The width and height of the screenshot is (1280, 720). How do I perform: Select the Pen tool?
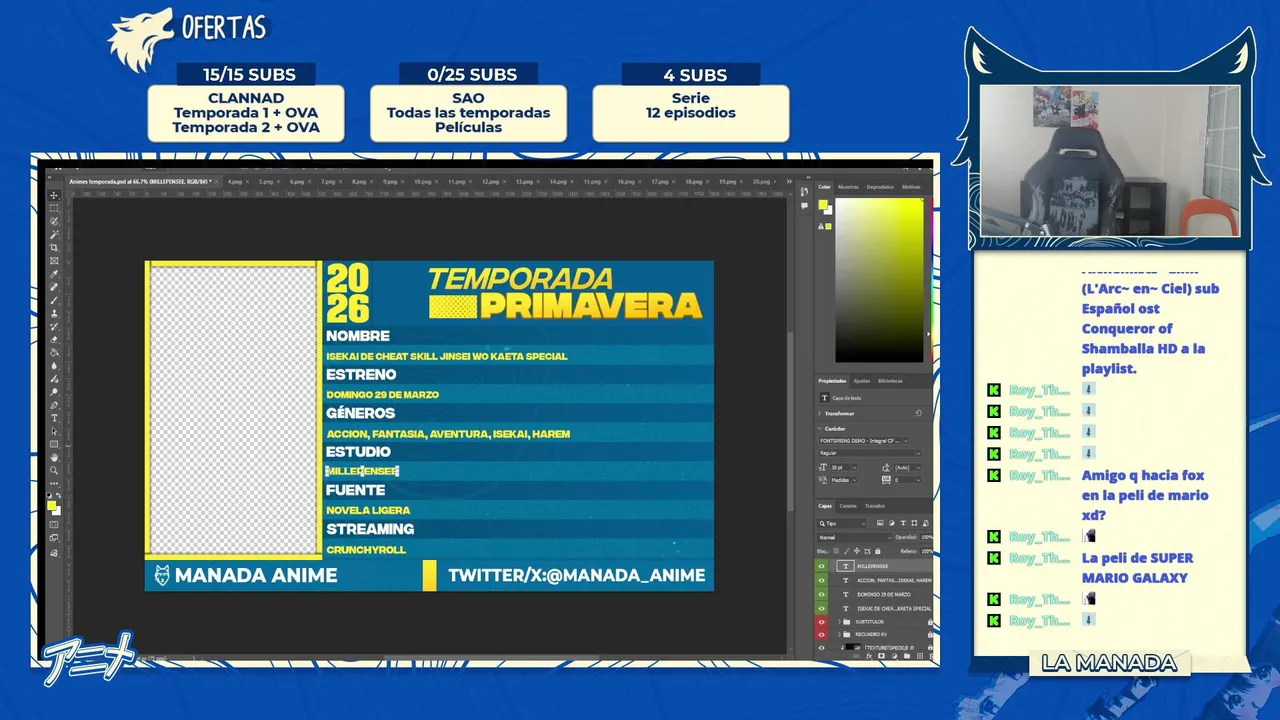click(x=54, y=405)
